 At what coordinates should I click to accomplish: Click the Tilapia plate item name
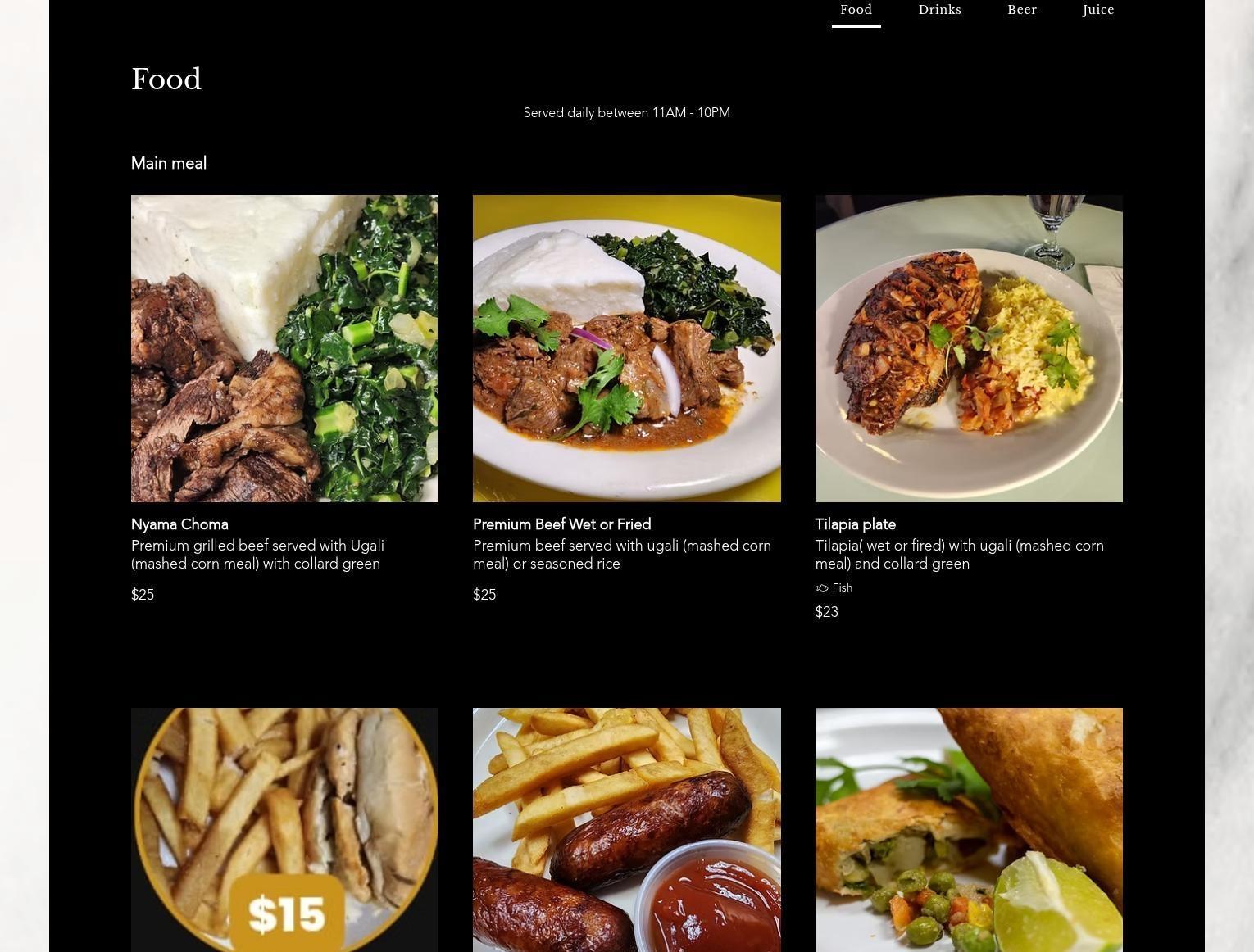855,524
